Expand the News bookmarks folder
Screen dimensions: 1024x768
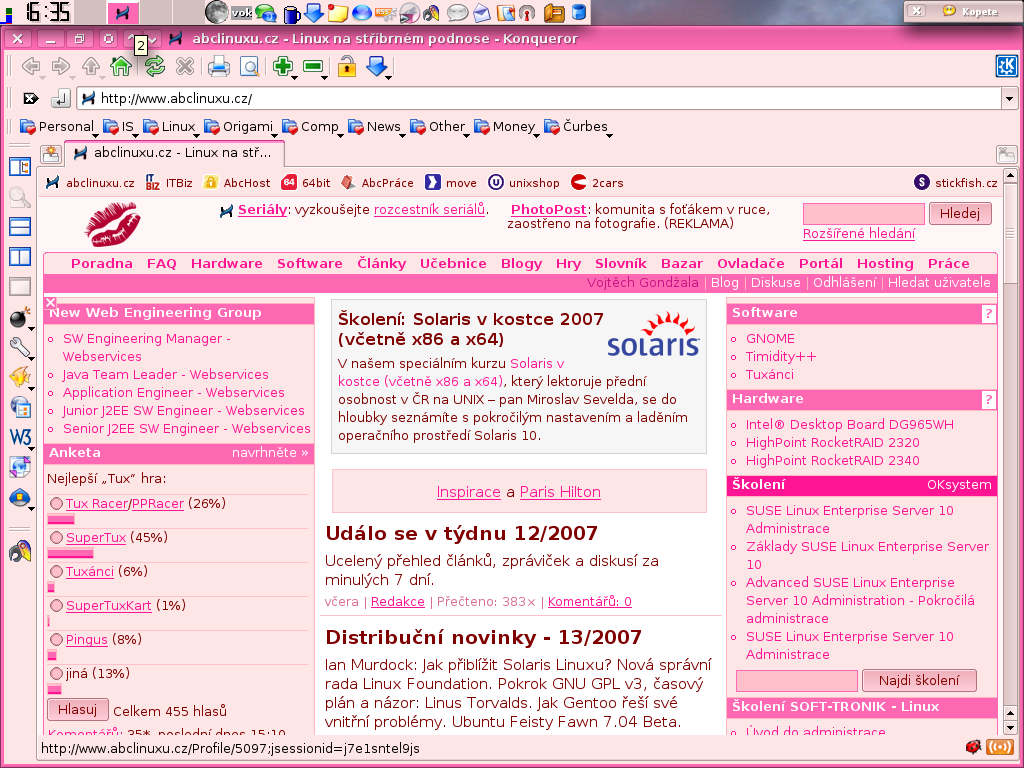[376, 127]
